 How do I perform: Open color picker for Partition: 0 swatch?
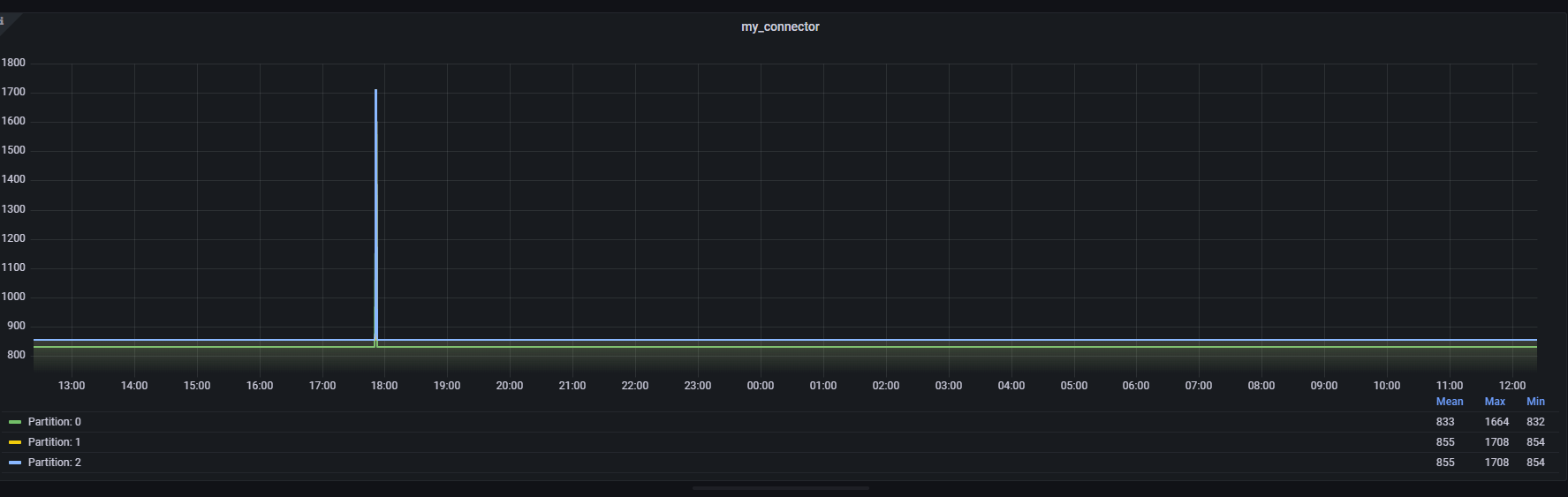pos(15,422)
